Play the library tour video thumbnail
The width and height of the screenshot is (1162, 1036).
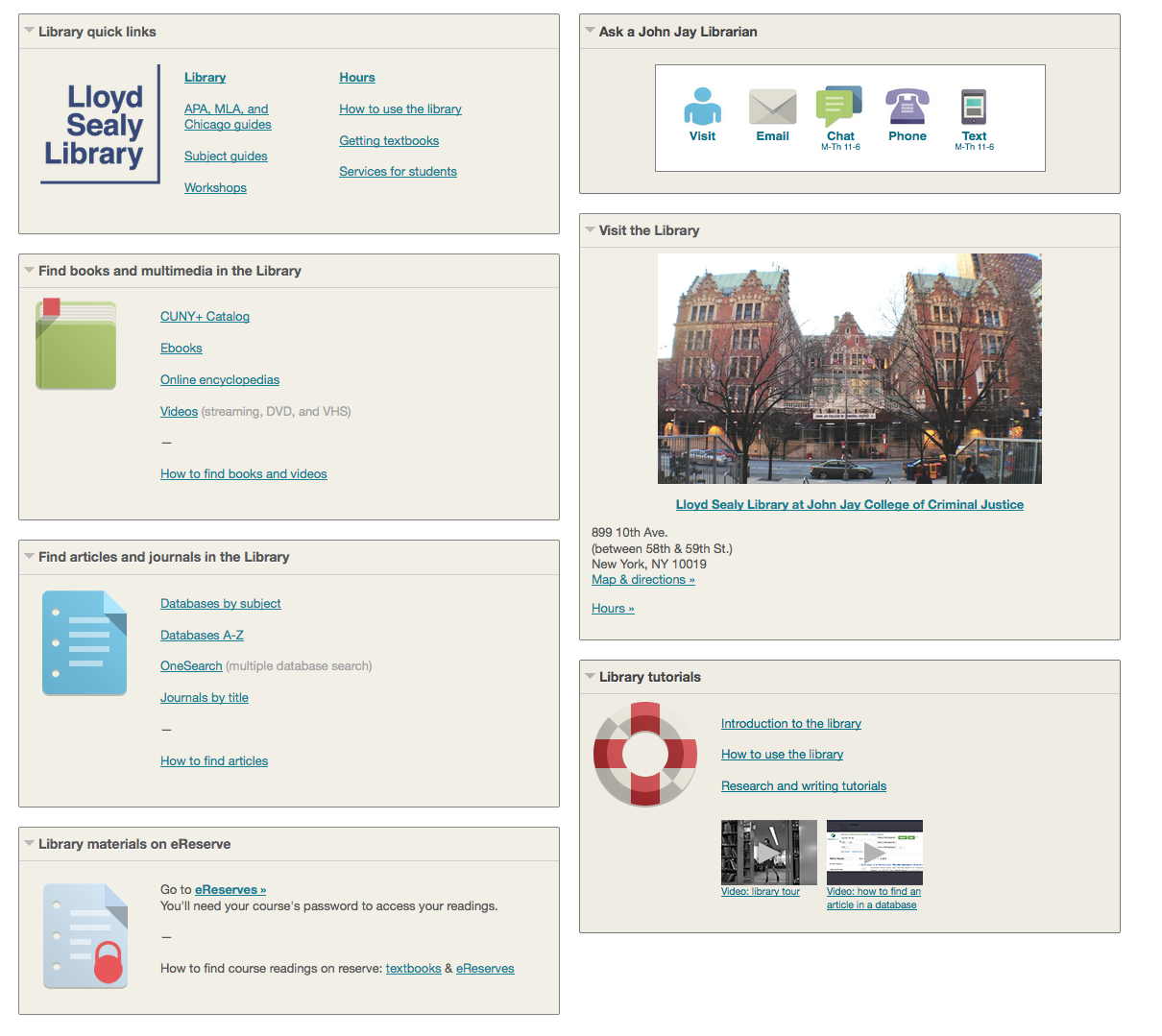coord(768,852)
